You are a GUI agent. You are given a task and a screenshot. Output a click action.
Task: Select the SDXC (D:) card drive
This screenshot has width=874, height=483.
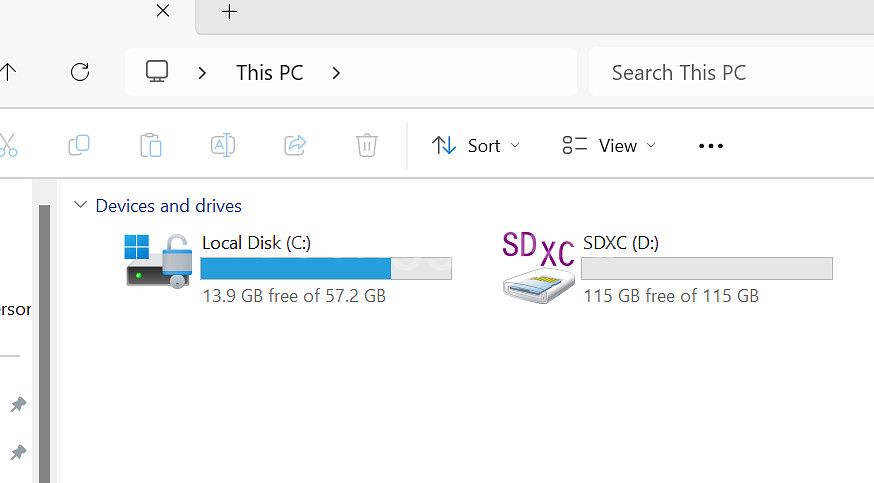pos(668,269)
